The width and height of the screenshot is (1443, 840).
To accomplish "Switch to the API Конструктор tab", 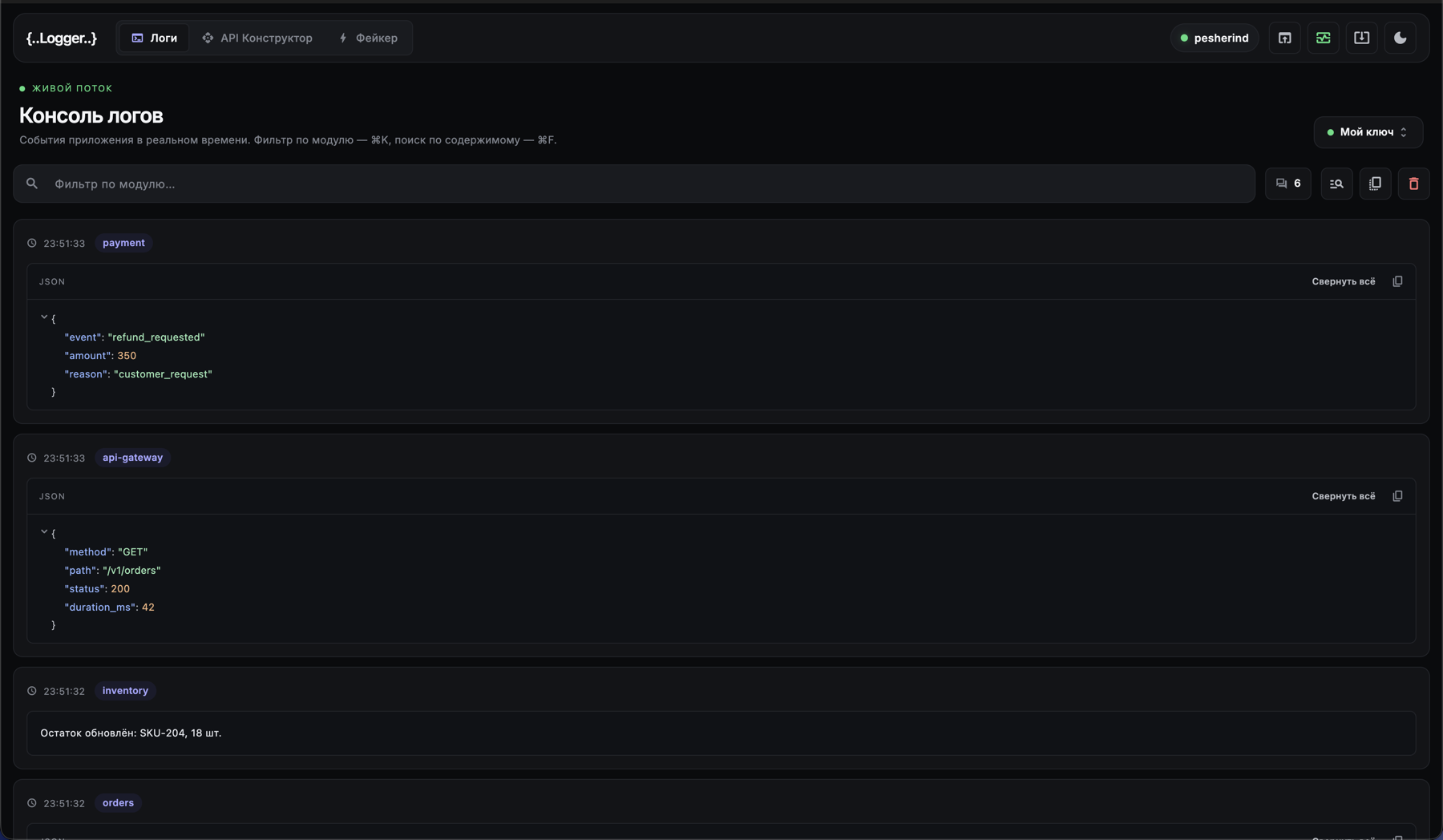I will coord(257,38).
